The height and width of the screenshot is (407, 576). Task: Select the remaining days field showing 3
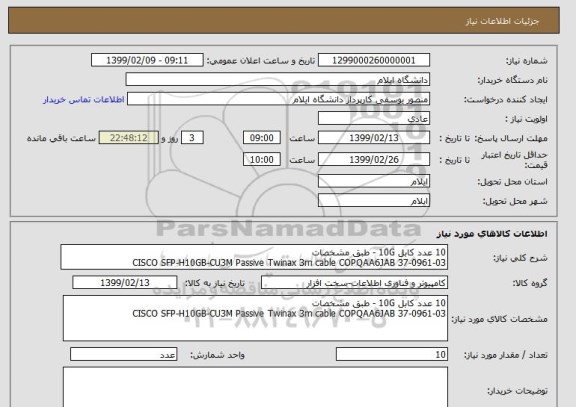192,138
